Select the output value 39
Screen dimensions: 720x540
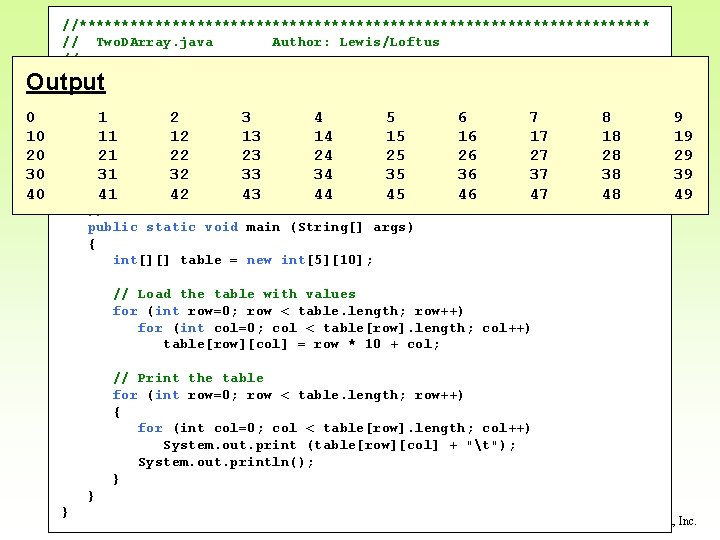[683, 174]
